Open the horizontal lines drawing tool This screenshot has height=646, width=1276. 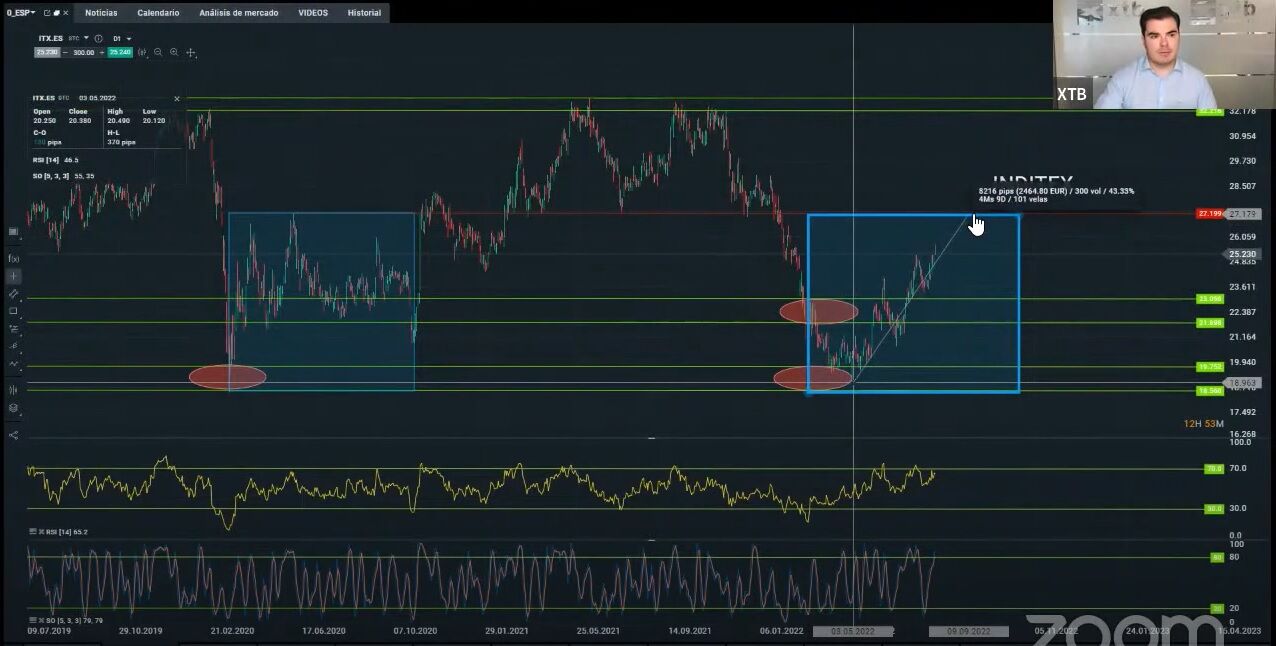tap(13, 328)
